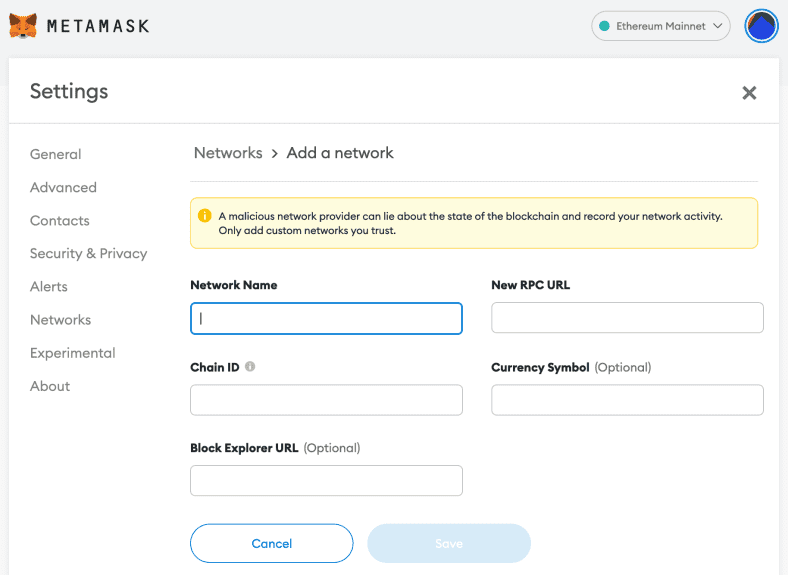Click the green network status dot
The image size is (788, 575).
coord(605,26)
